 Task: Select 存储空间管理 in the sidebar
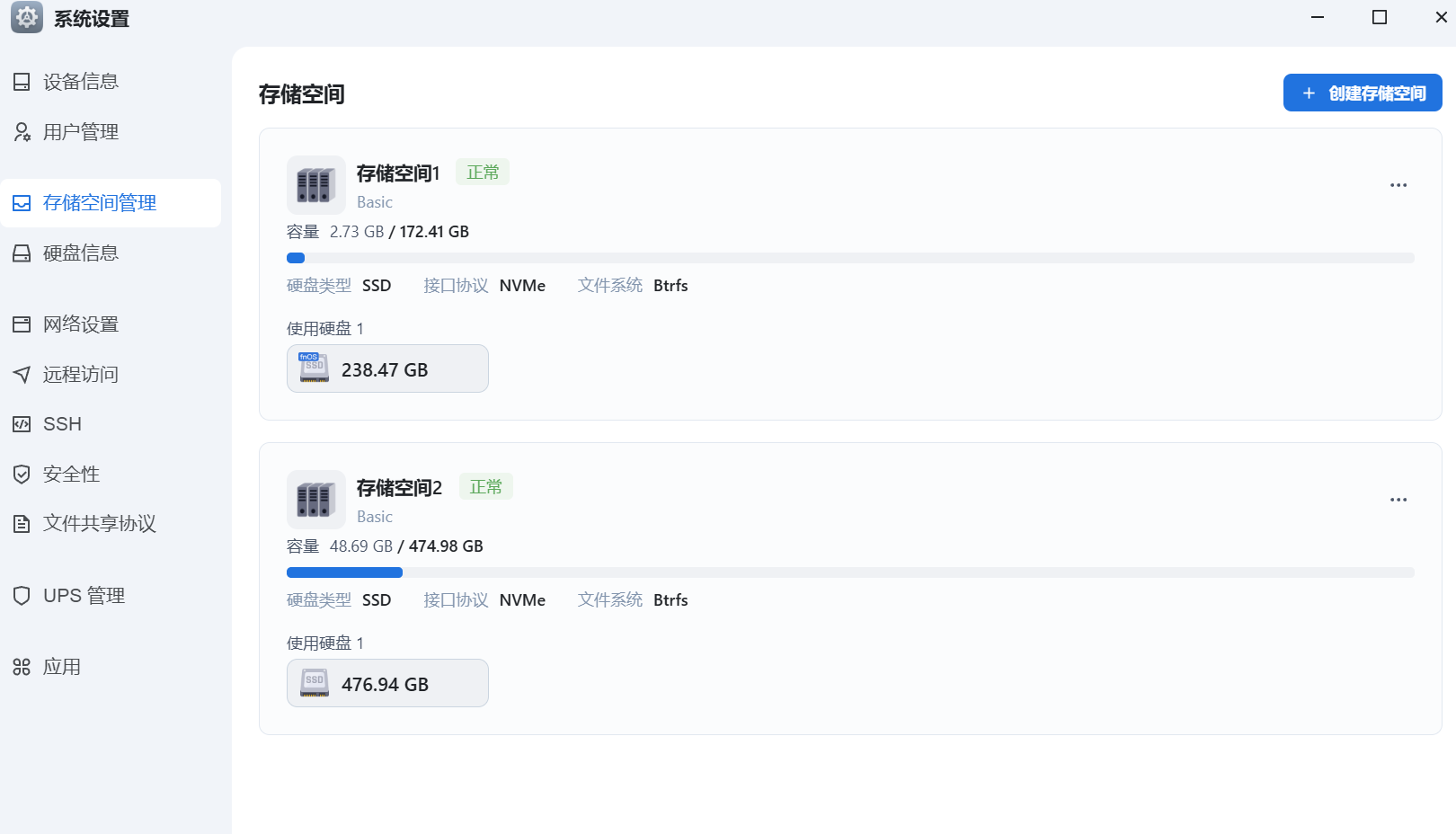(111, 203)
